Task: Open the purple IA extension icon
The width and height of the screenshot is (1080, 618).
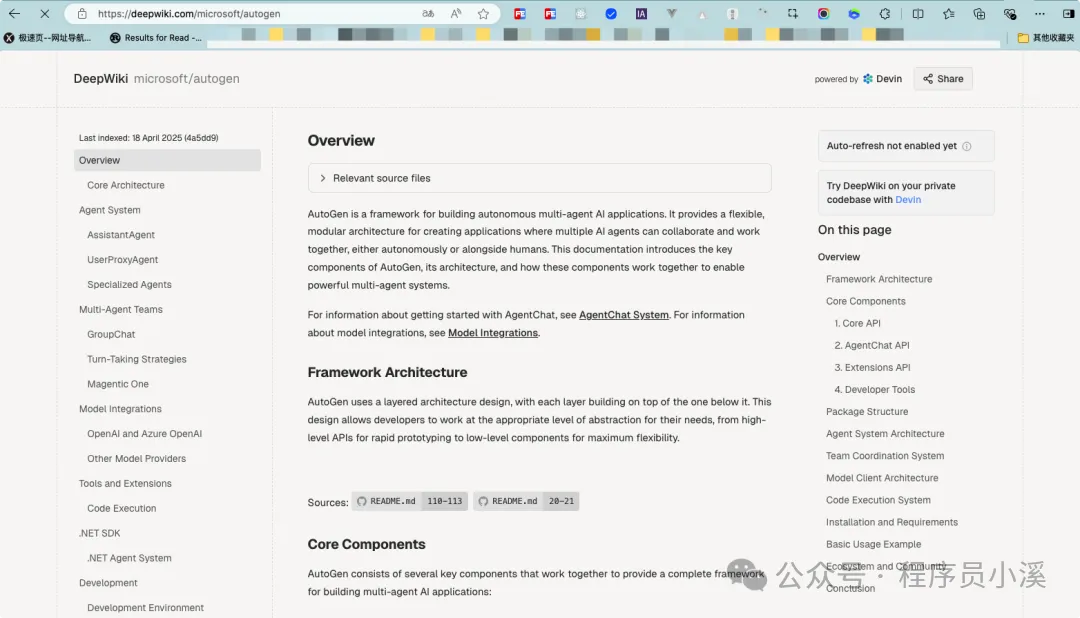Action: click(641, 14)
